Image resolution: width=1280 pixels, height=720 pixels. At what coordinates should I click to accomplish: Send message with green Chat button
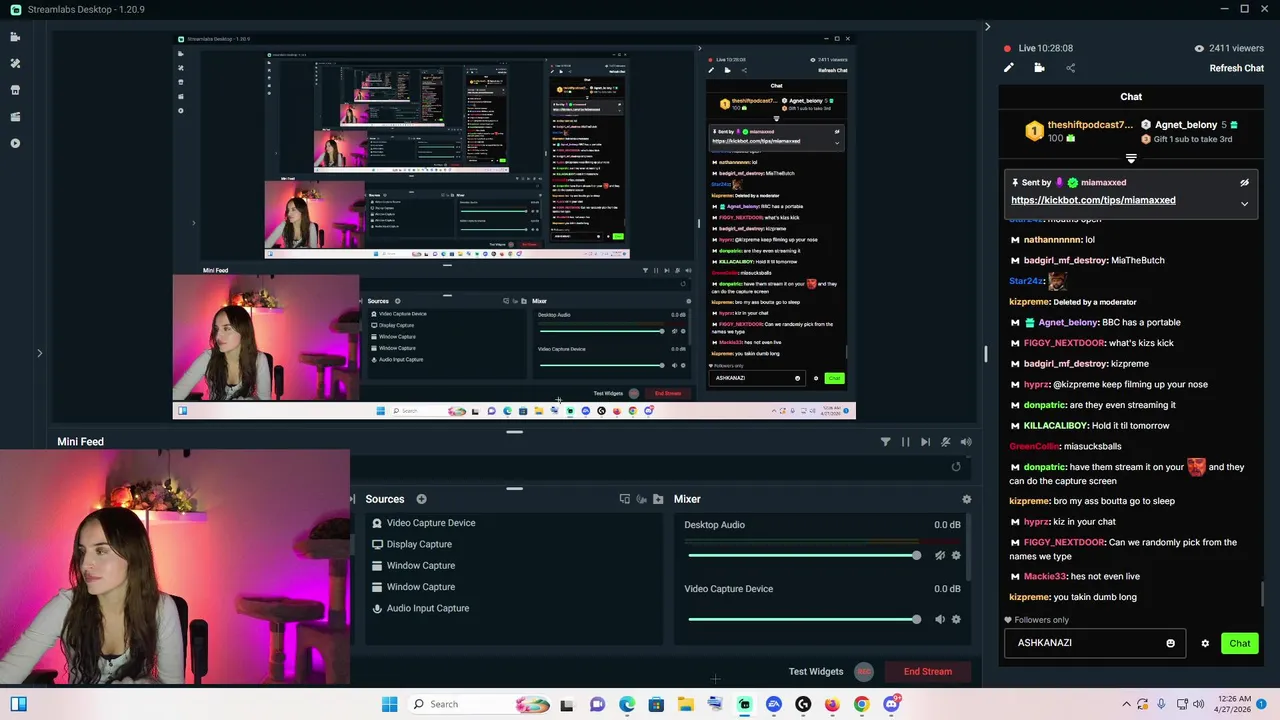(1239, 643)
